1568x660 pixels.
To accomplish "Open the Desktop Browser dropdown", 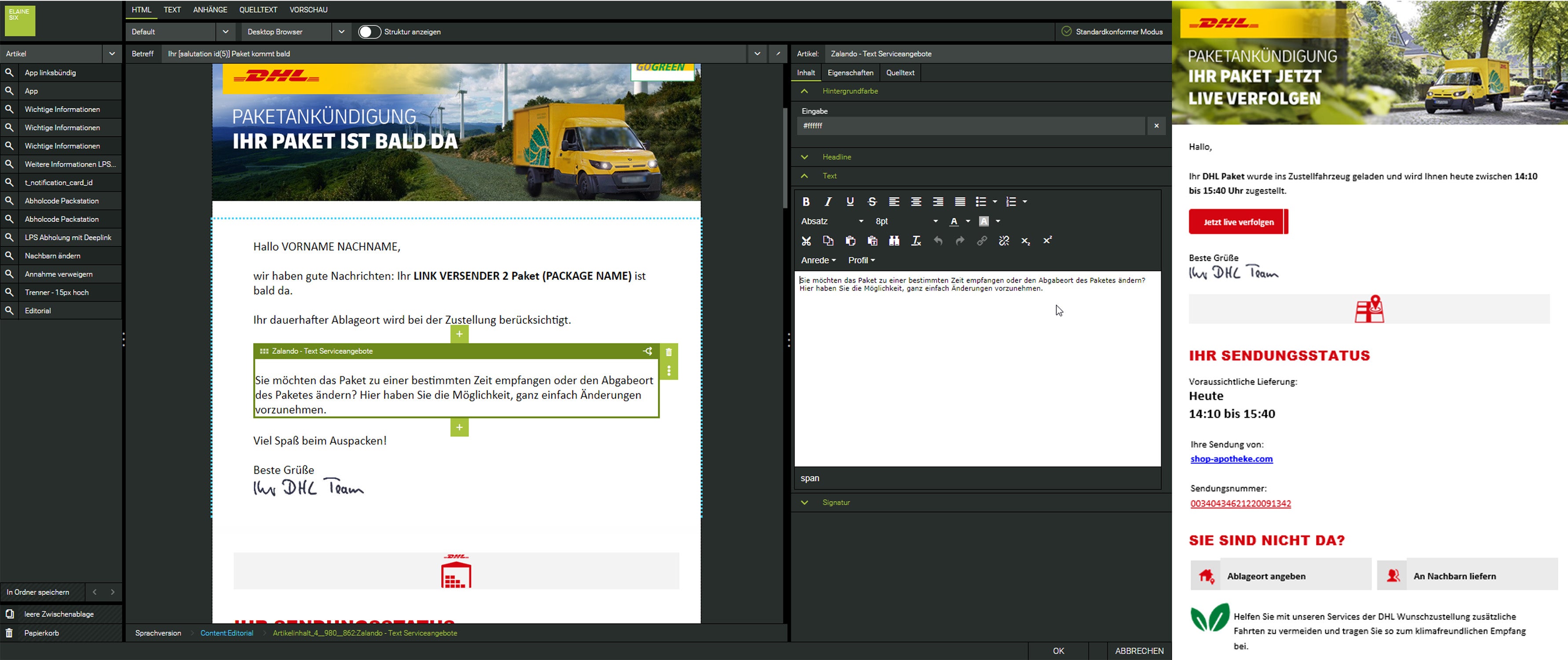I will click(x=340, y=32).
